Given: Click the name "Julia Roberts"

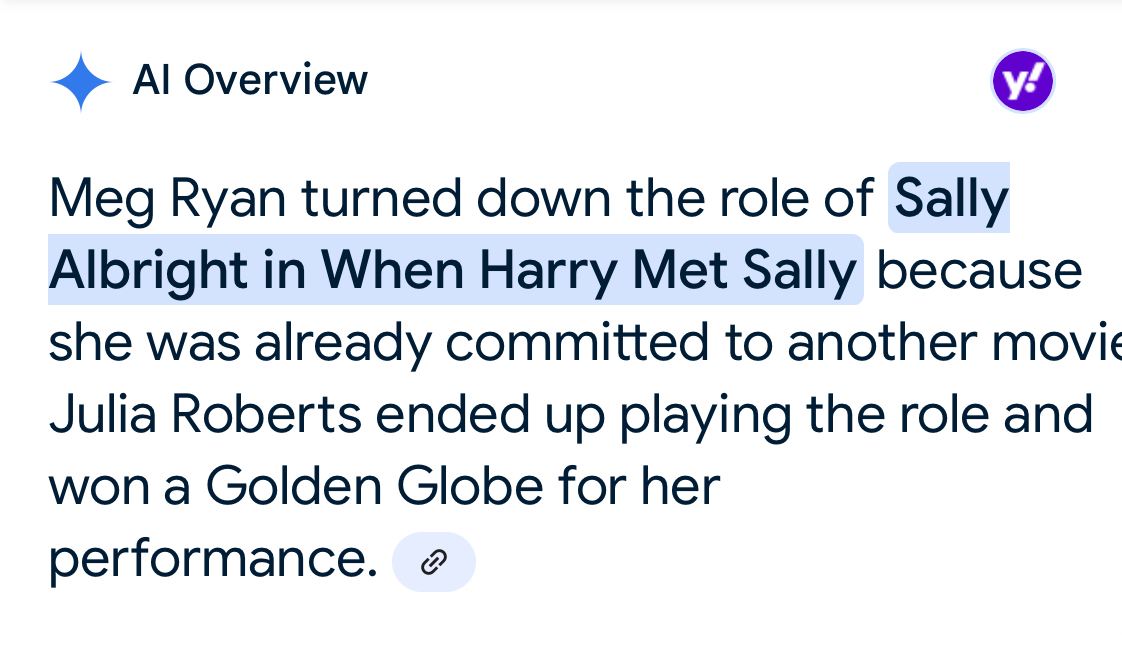Looking at the screenshot, I should [x=204, y=415].
